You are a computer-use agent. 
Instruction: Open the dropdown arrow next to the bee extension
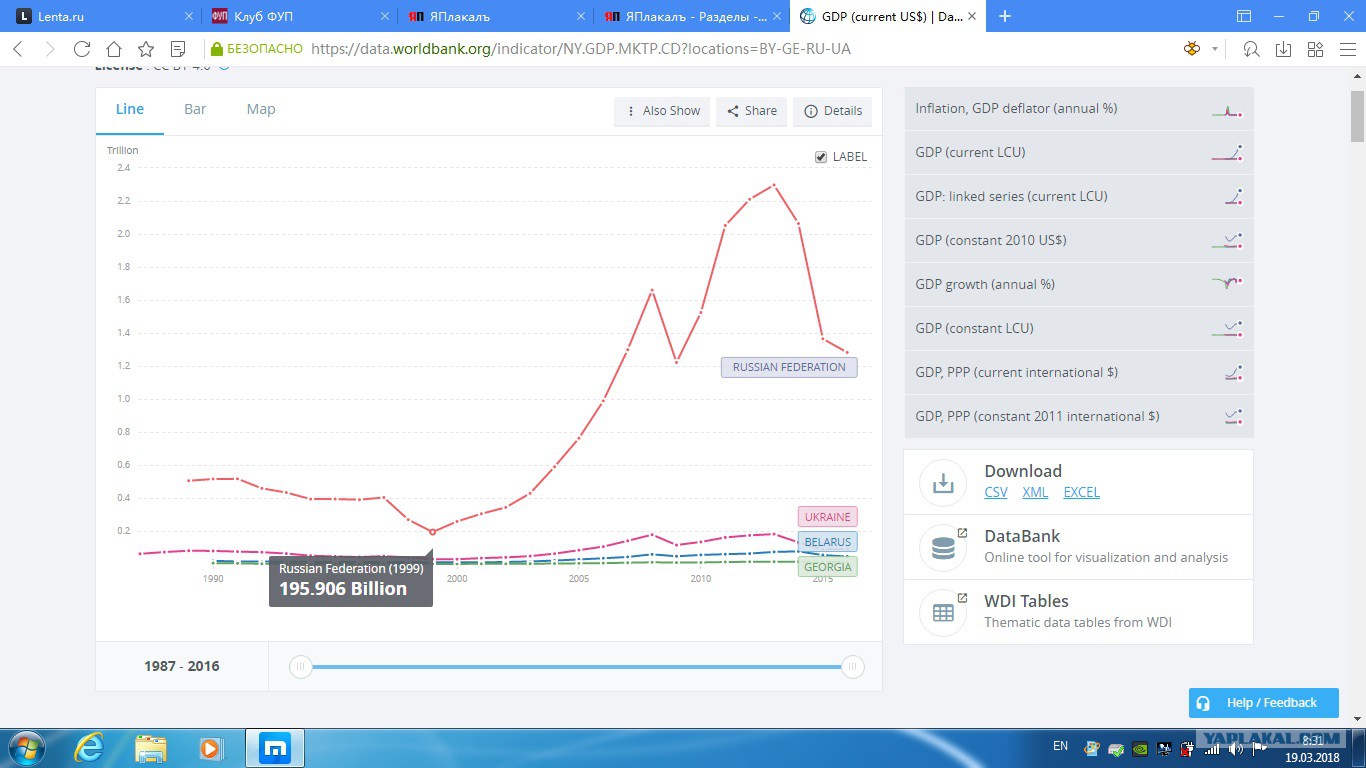click(1215, 49)
